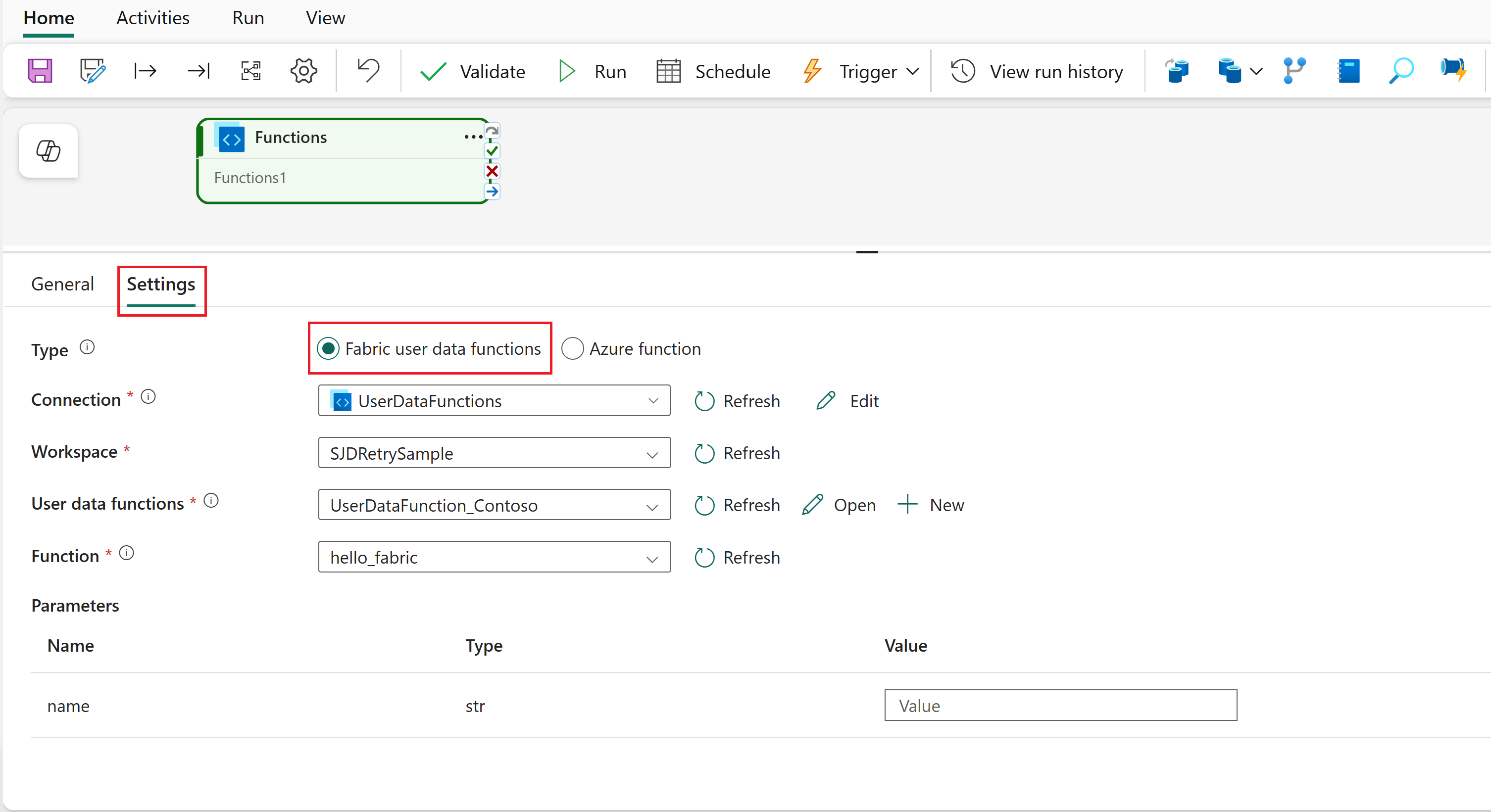Open the notebook icon in the toolbar
Image resolution: width=1491 pixels, height=812 pixels.
1348,71
